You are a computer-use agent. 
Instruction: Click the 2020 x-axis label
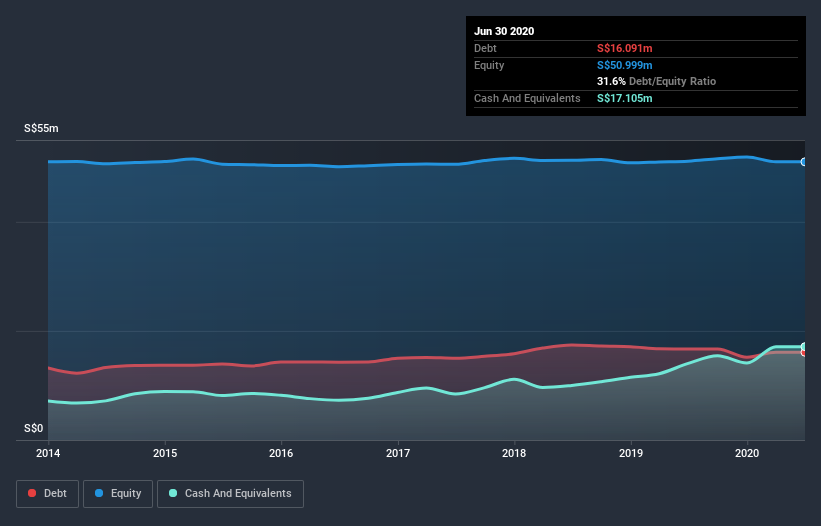pos(747,453)
